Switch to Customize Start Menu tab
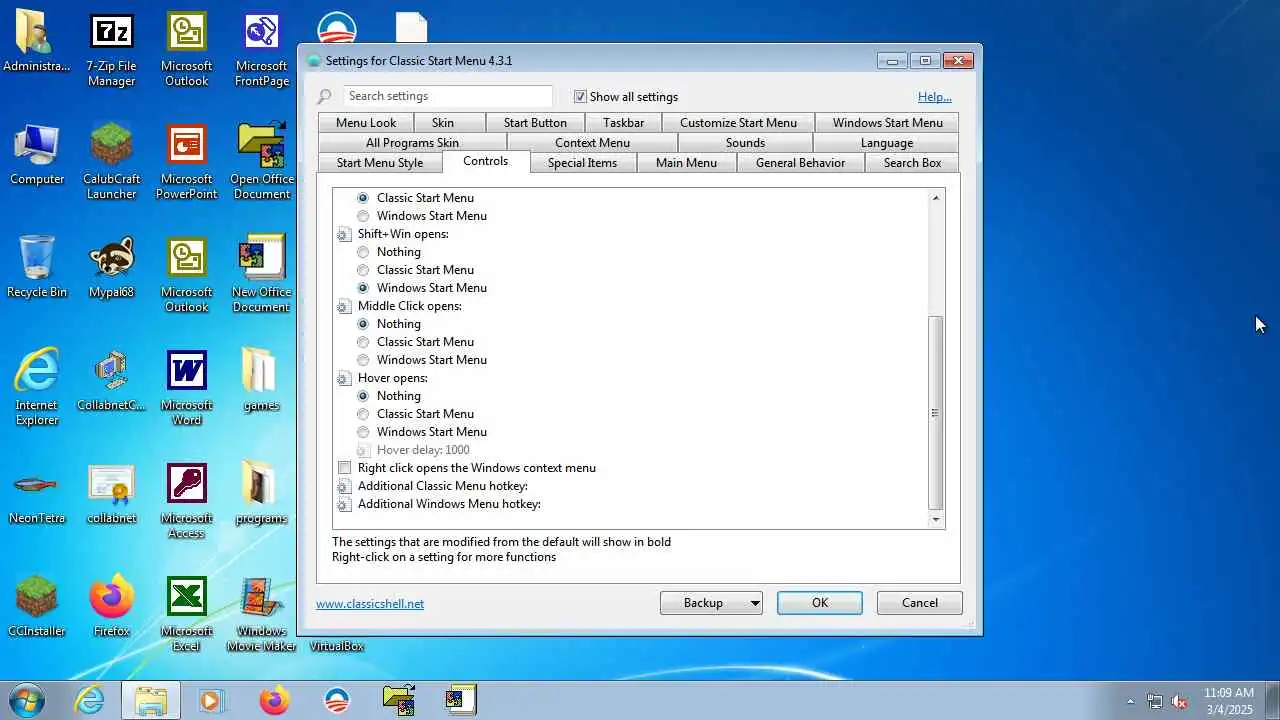This screenshot has width=1280, height=720. coord(738,123)
